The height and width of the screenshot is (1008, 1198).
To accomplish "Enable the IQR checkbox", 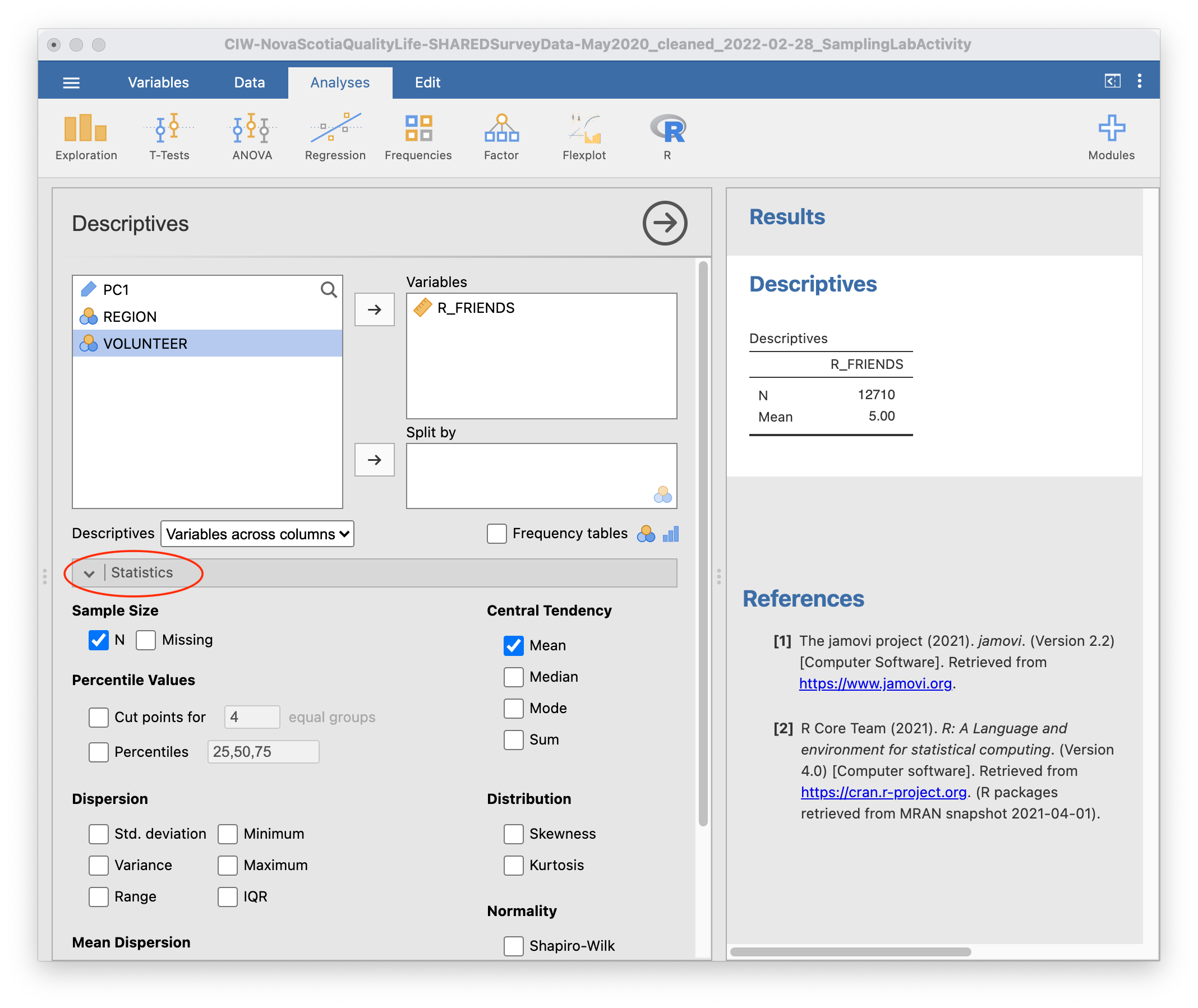I will (228, 897).
